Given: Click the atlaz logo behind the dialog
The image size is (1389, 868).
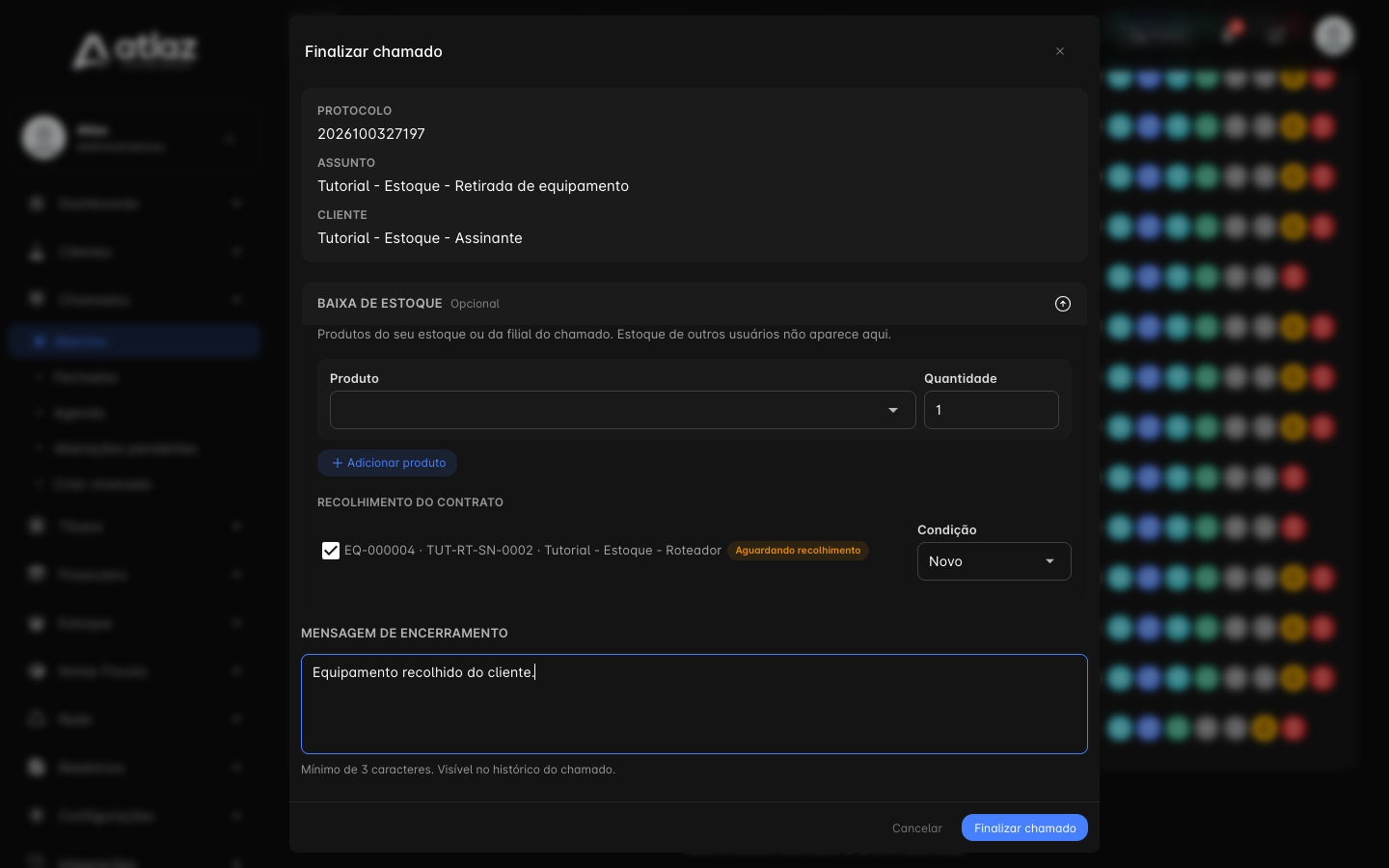Looking at the screenshot, I should (135, 50).
